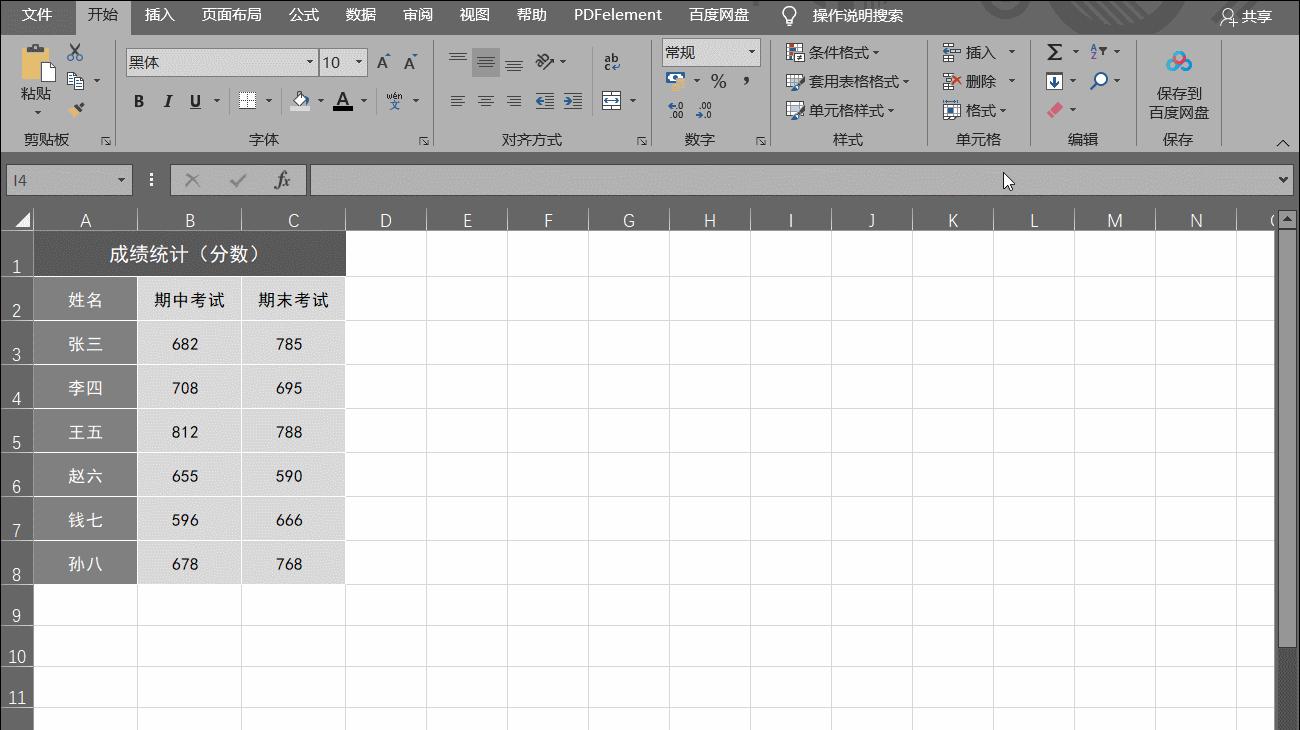Screen dimensions: 1300x730
Task: Switch to the 数据 ribbon tab
Action: click(360, 15)
